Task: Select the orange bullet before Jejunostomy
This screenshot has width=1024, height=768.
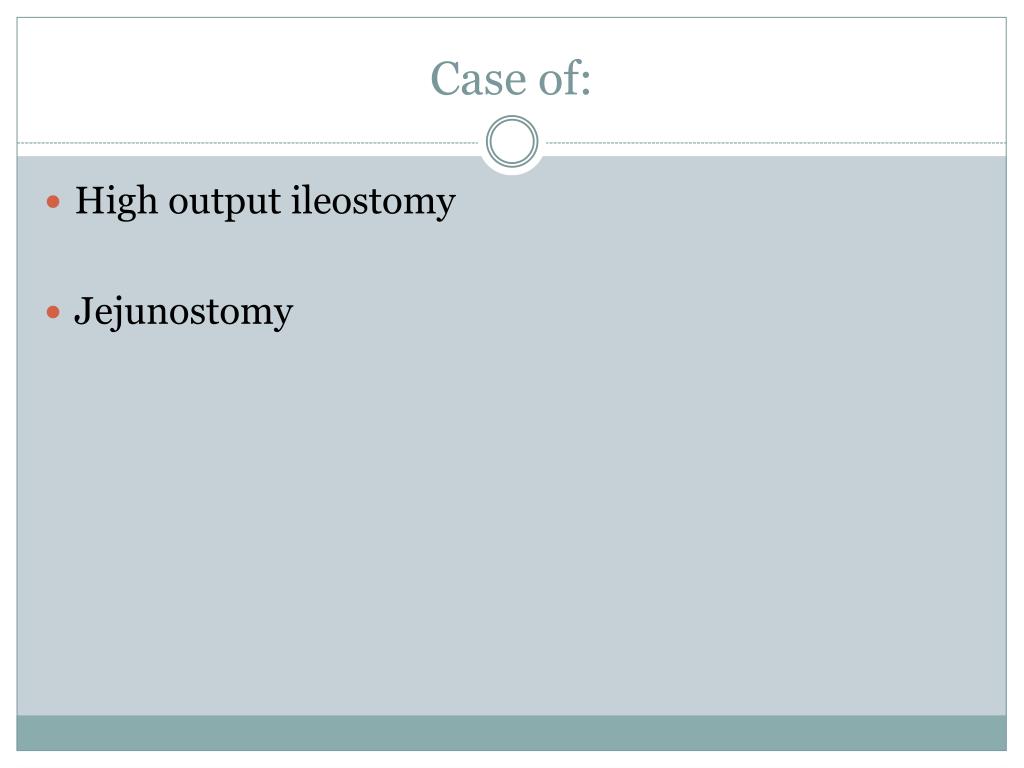Action: click(54, 312)
